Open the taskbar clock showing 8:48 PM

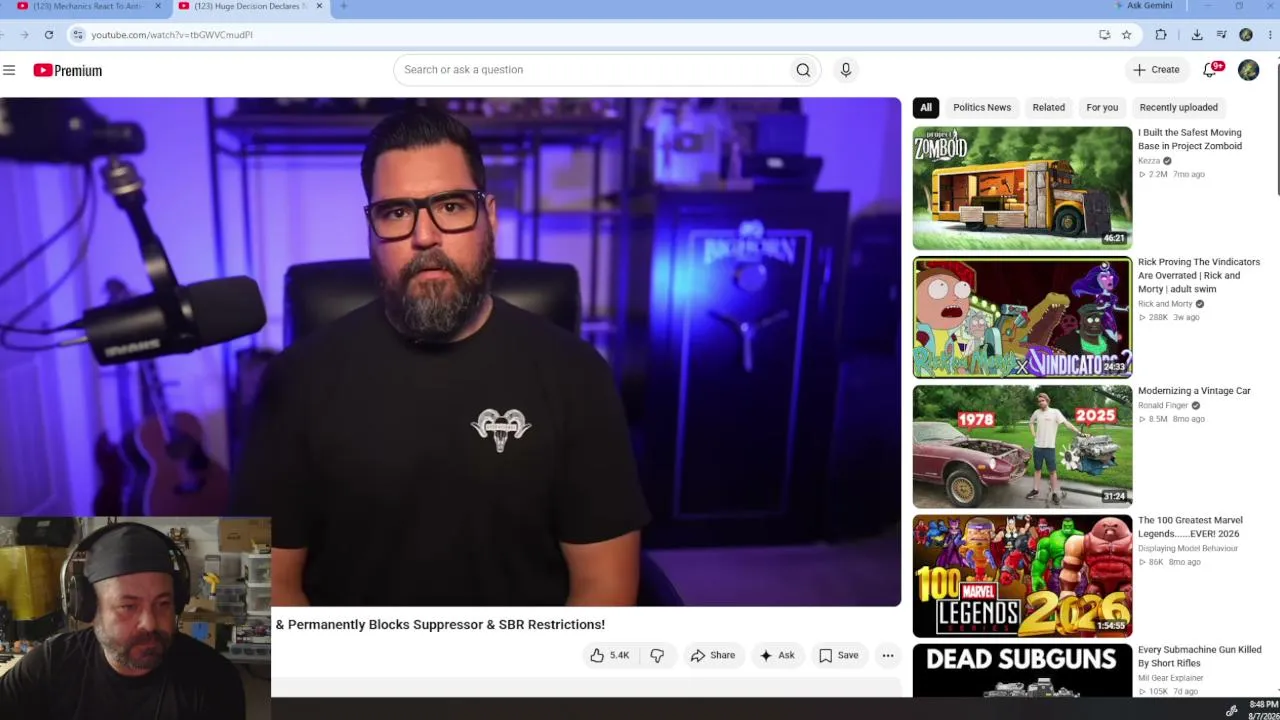(x=1263, y=710)
